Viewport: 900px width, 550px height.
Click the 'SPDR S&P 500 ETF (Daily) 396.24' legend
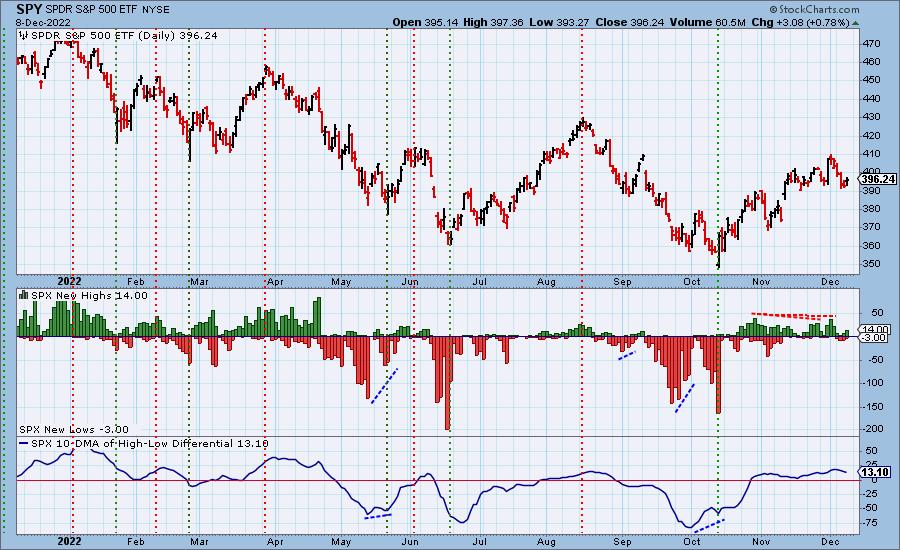[x=124, y=36]
